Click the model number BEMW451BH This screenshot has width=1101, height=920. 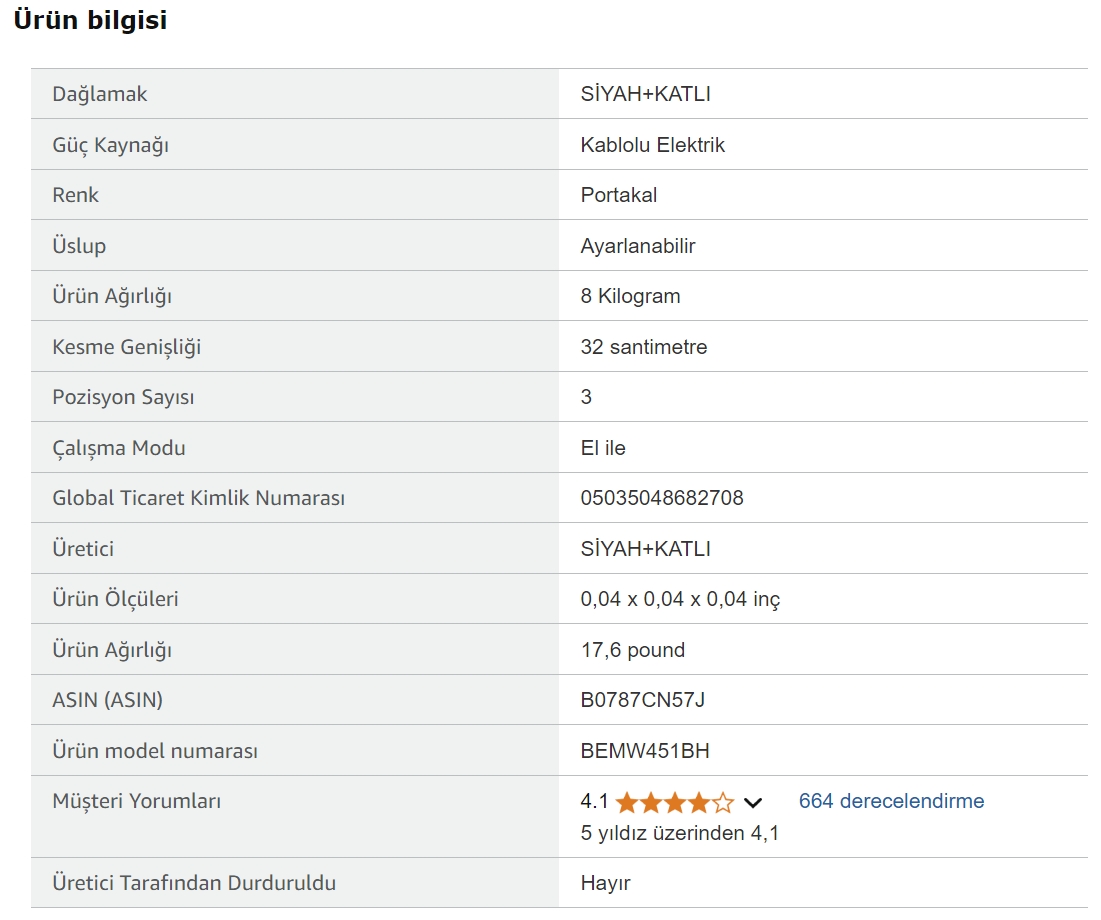tap(645, 751)
